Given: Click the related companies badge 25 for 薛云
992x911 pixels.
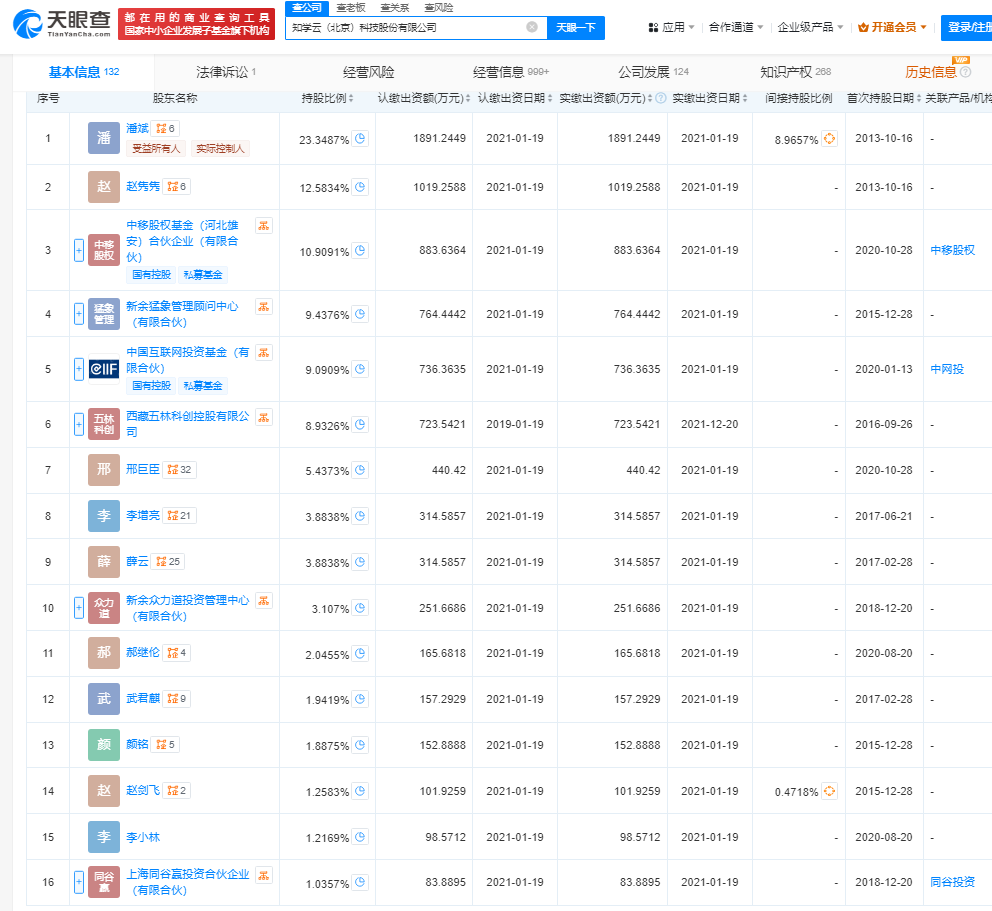Looking at the screenshot, I should pos(168,562).
